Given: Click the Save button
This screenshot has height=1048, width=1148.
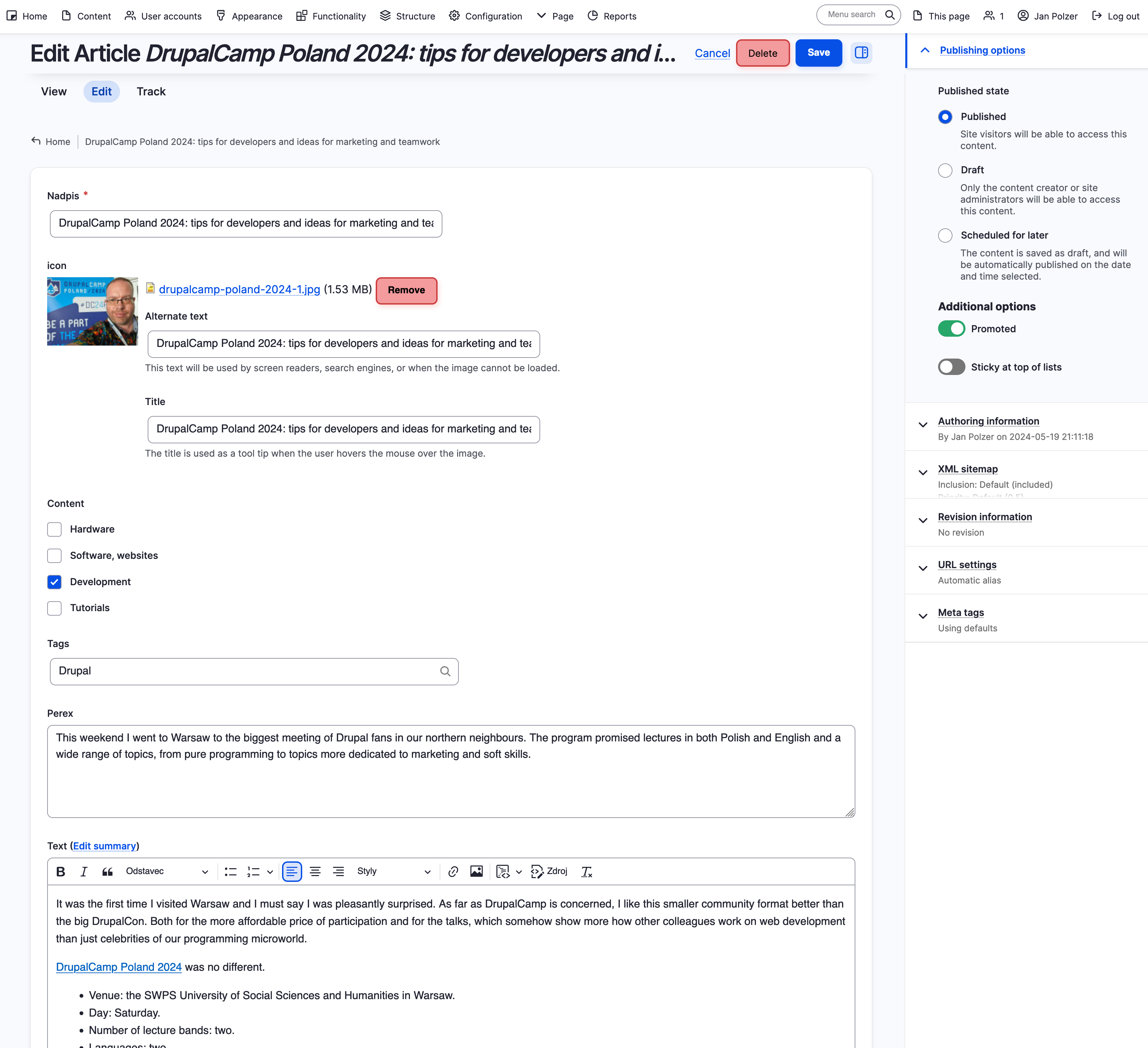Looking at the screenshot, I should point(818,53).
